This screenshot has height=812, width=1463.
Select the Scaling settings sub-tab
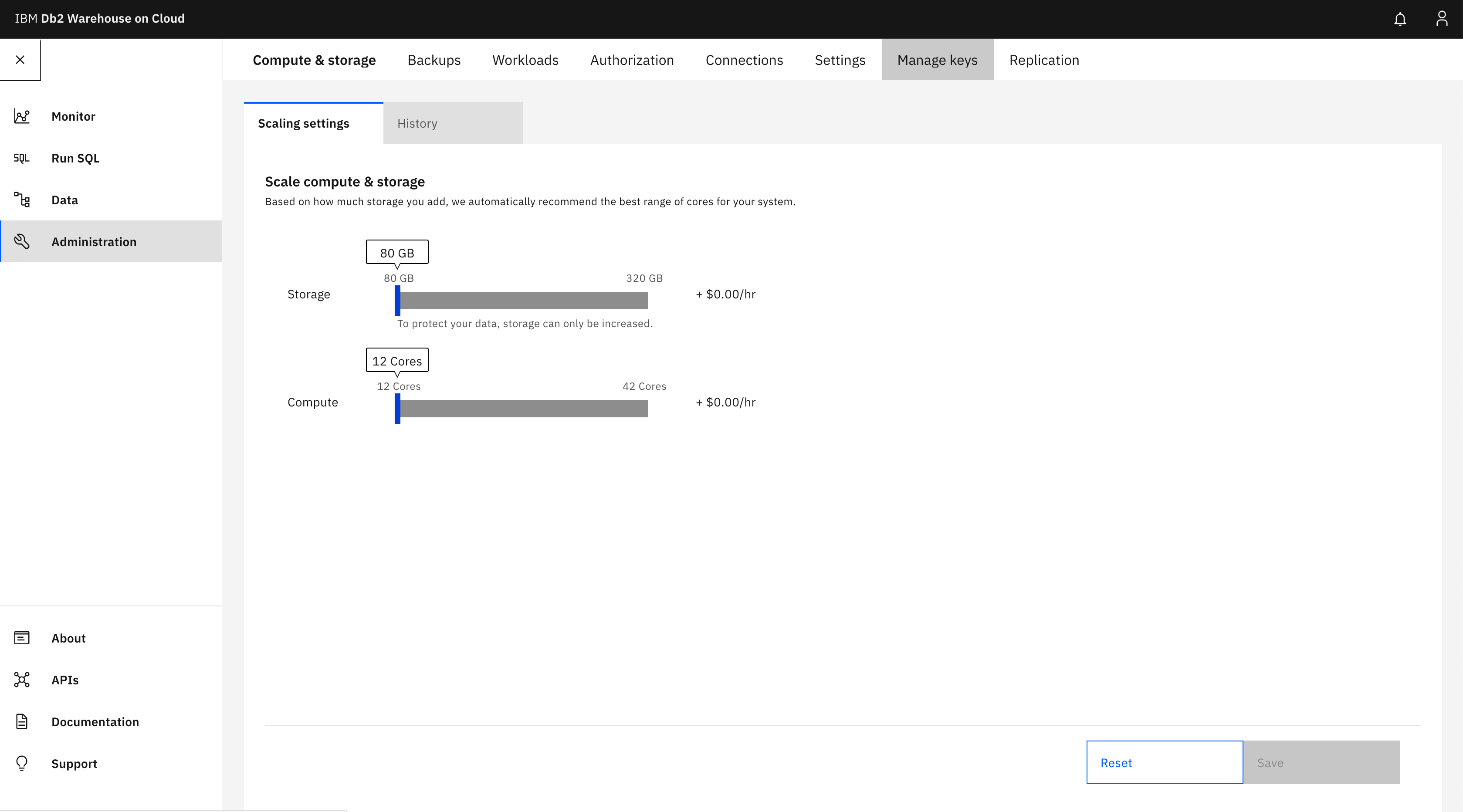[314, 123]
